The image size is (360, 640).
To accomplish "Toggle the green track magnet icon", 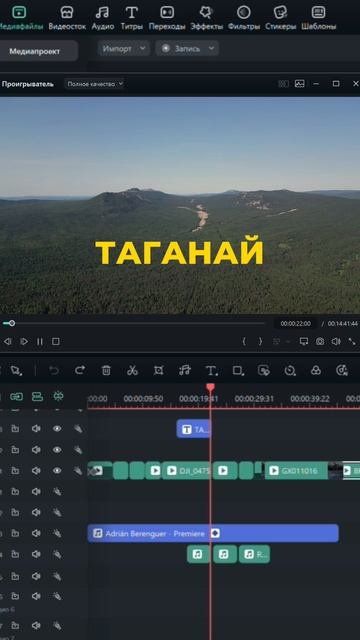I will click(37, 396).
